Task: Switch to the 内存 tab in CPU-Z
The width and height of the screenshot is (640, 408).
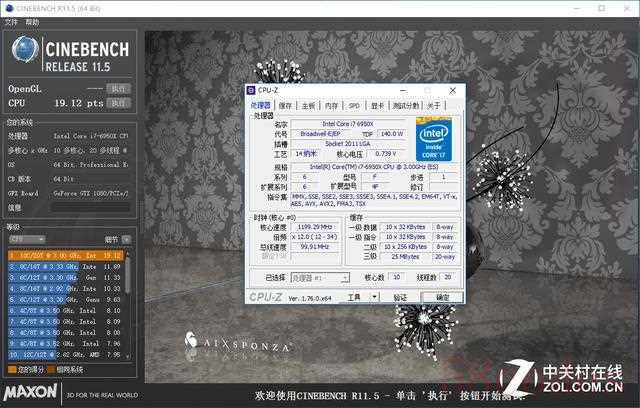Action: click(331, 106)
